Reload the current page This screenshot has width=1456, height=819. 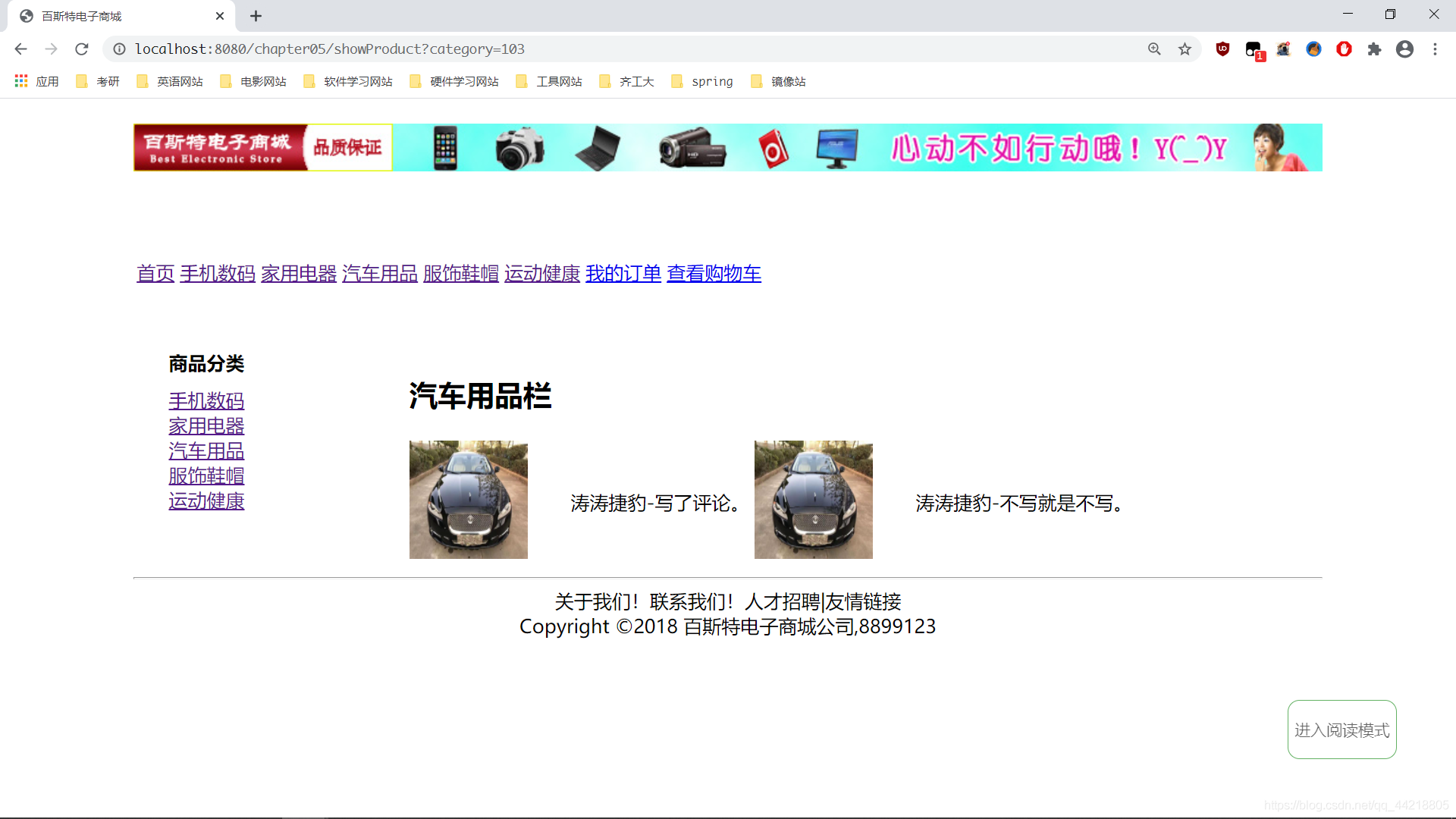pyautogui.click(x=82, y=49)
